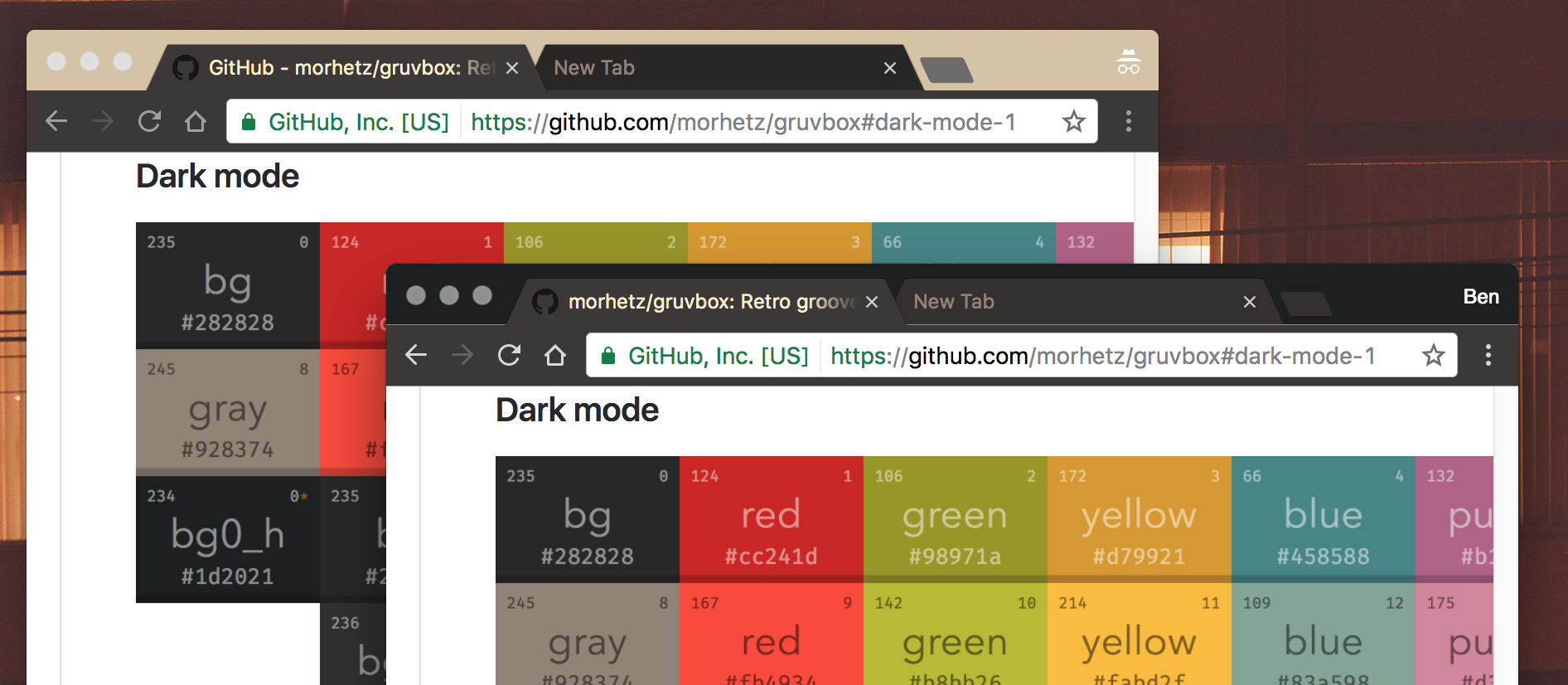Reload page in rear Chrome window
Viewport: 1568px width, 685px height.
pyautogui.click(x=149, y=121)
